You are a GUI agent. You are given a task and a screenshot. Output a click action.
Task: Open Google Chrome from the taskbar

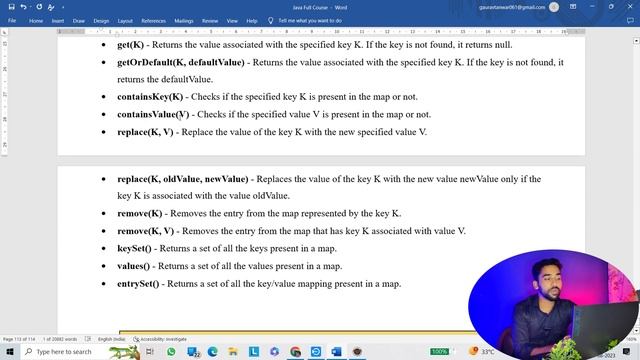point(295,351)
